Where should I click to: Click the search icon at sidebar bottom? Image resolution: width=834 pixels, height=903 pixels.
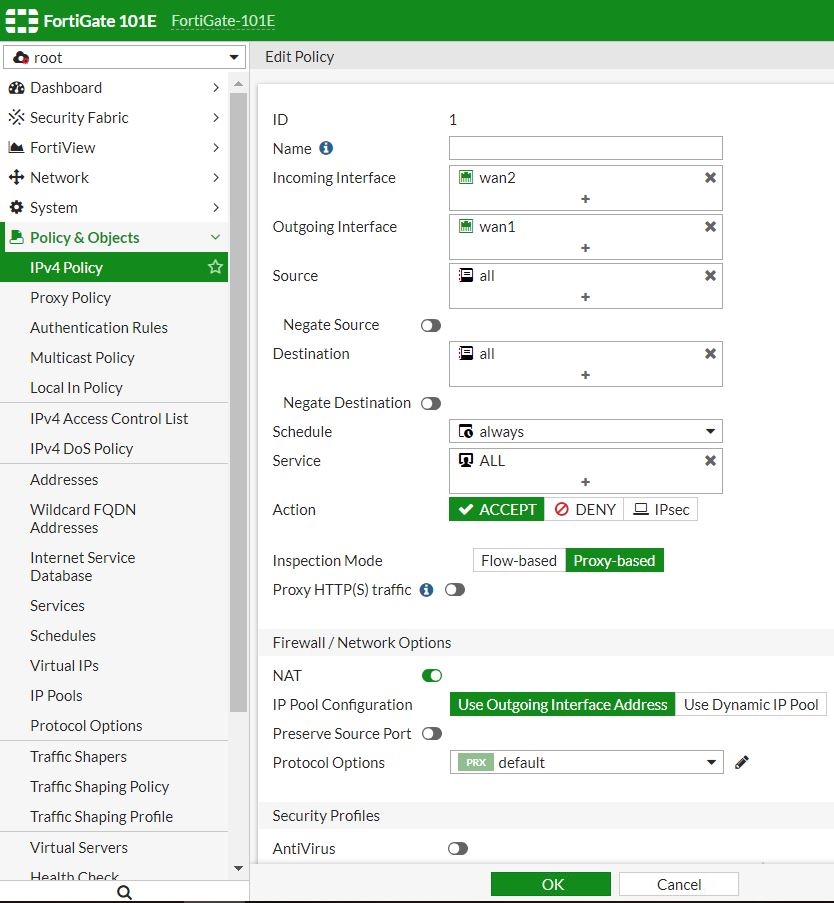124,892
